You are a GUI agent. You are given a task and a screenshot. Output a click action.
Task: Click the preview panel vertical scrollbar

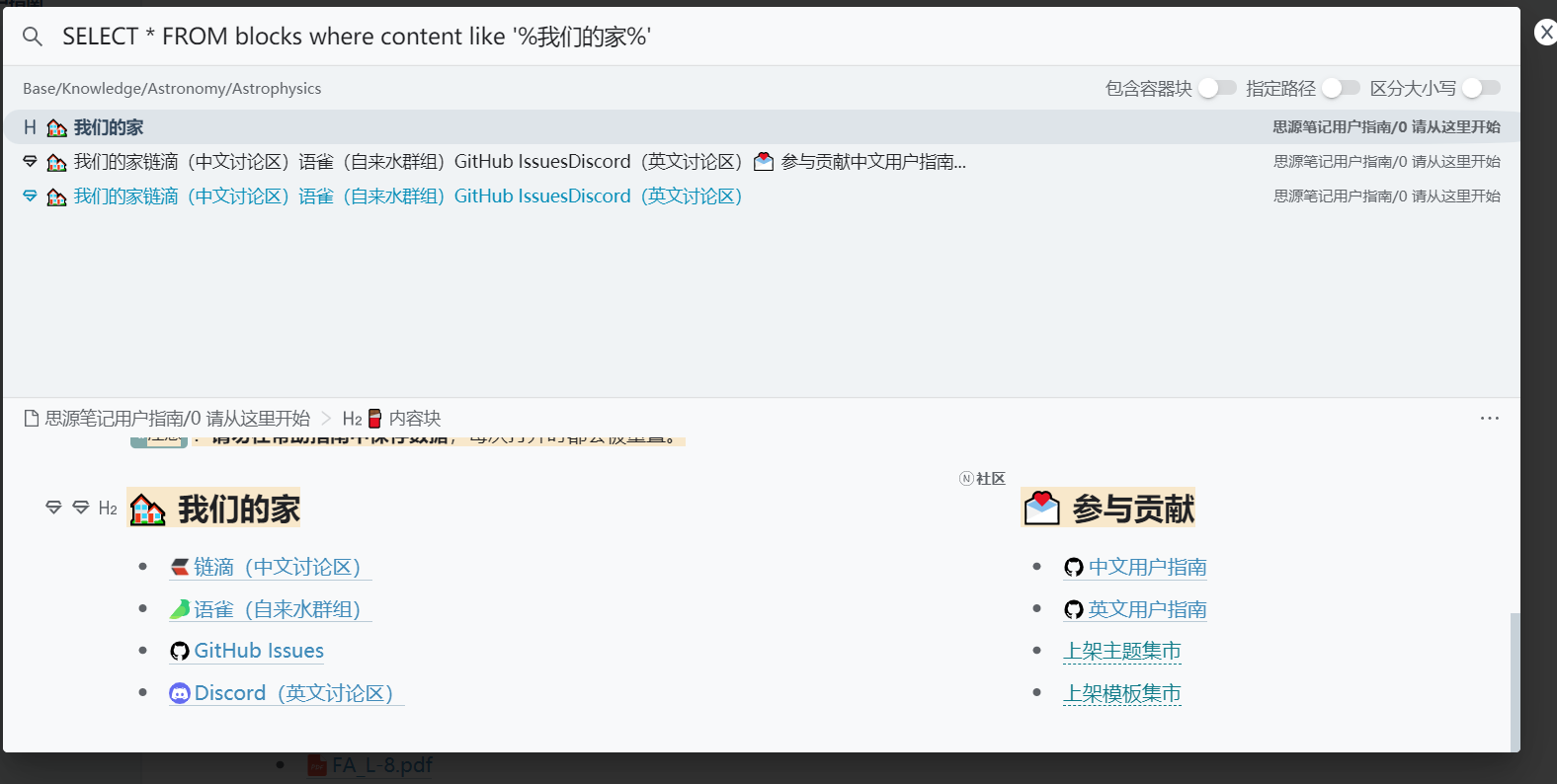(x=1515, y=681)
